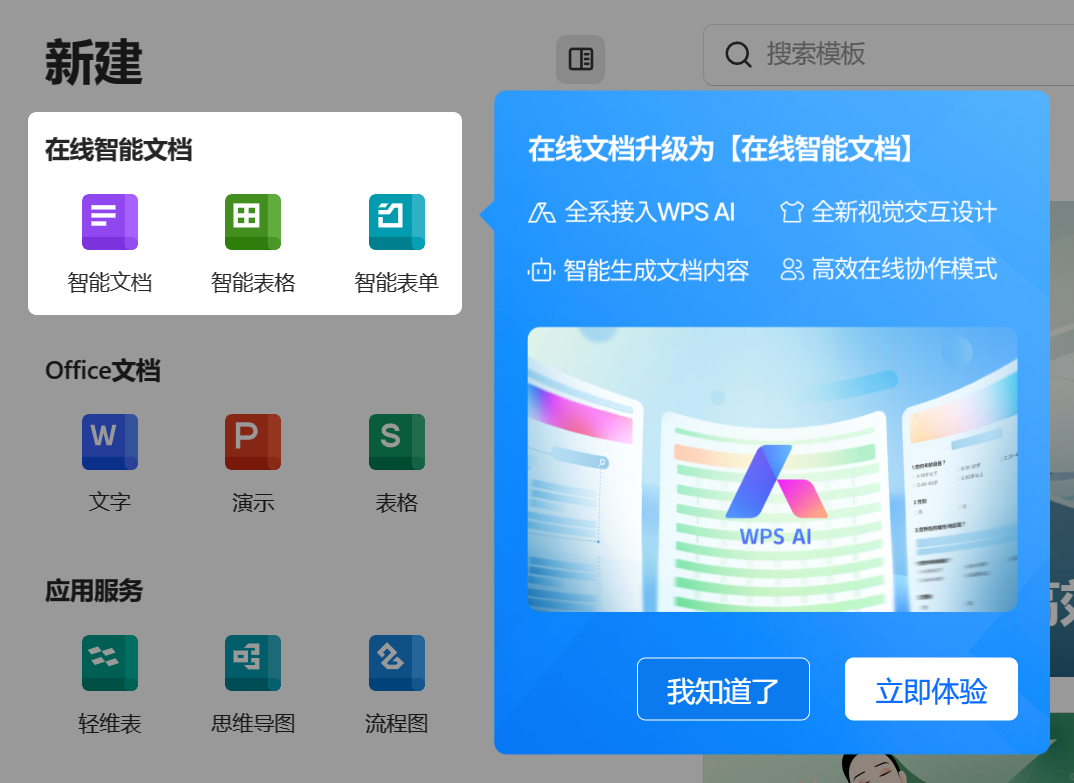Viewport: 1074px width, 783px height.
Task: Click the 流程图 label text
Action: (x=397, y=723)
